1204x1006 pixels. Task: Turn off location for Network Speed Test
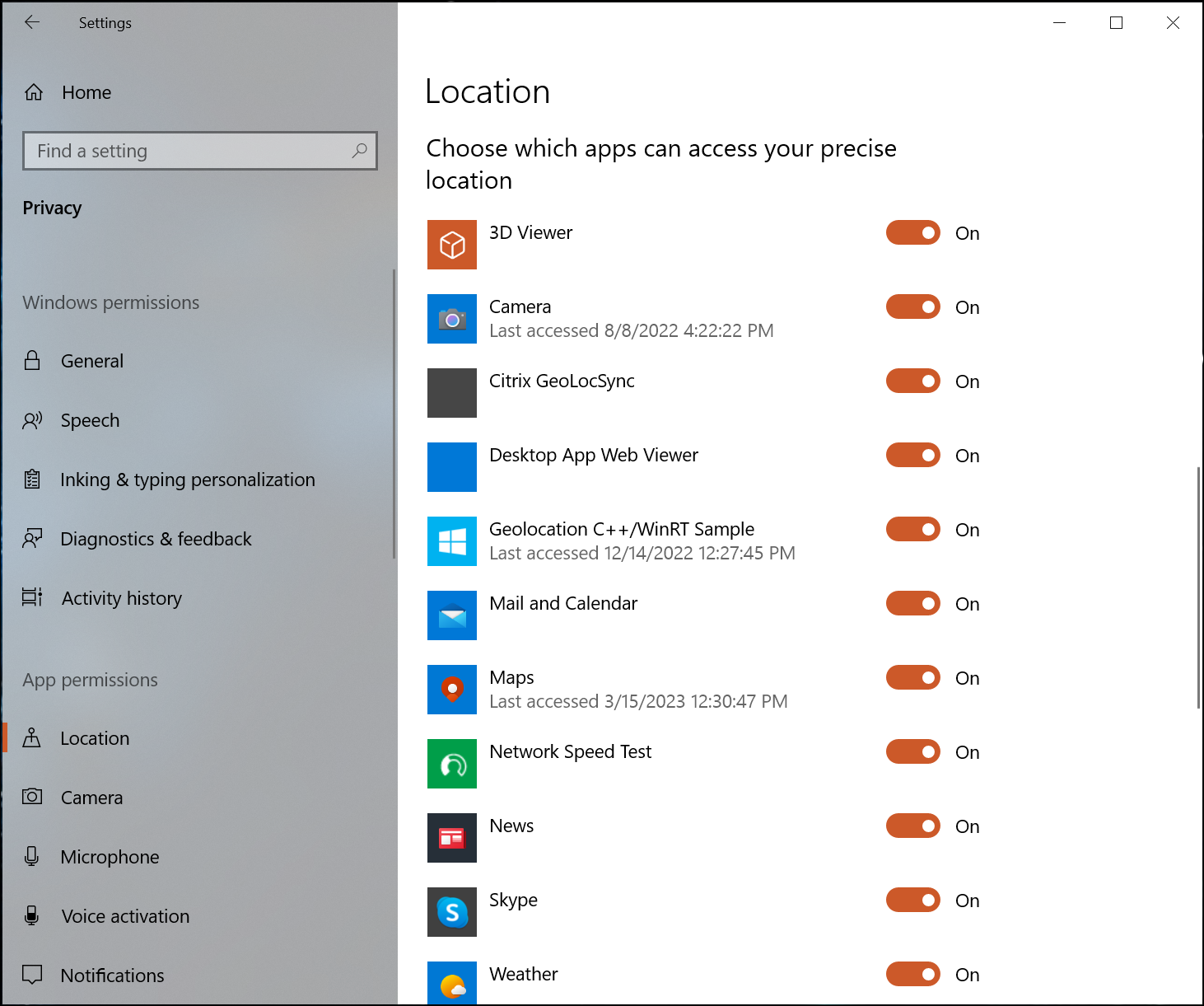pos(912,751)
